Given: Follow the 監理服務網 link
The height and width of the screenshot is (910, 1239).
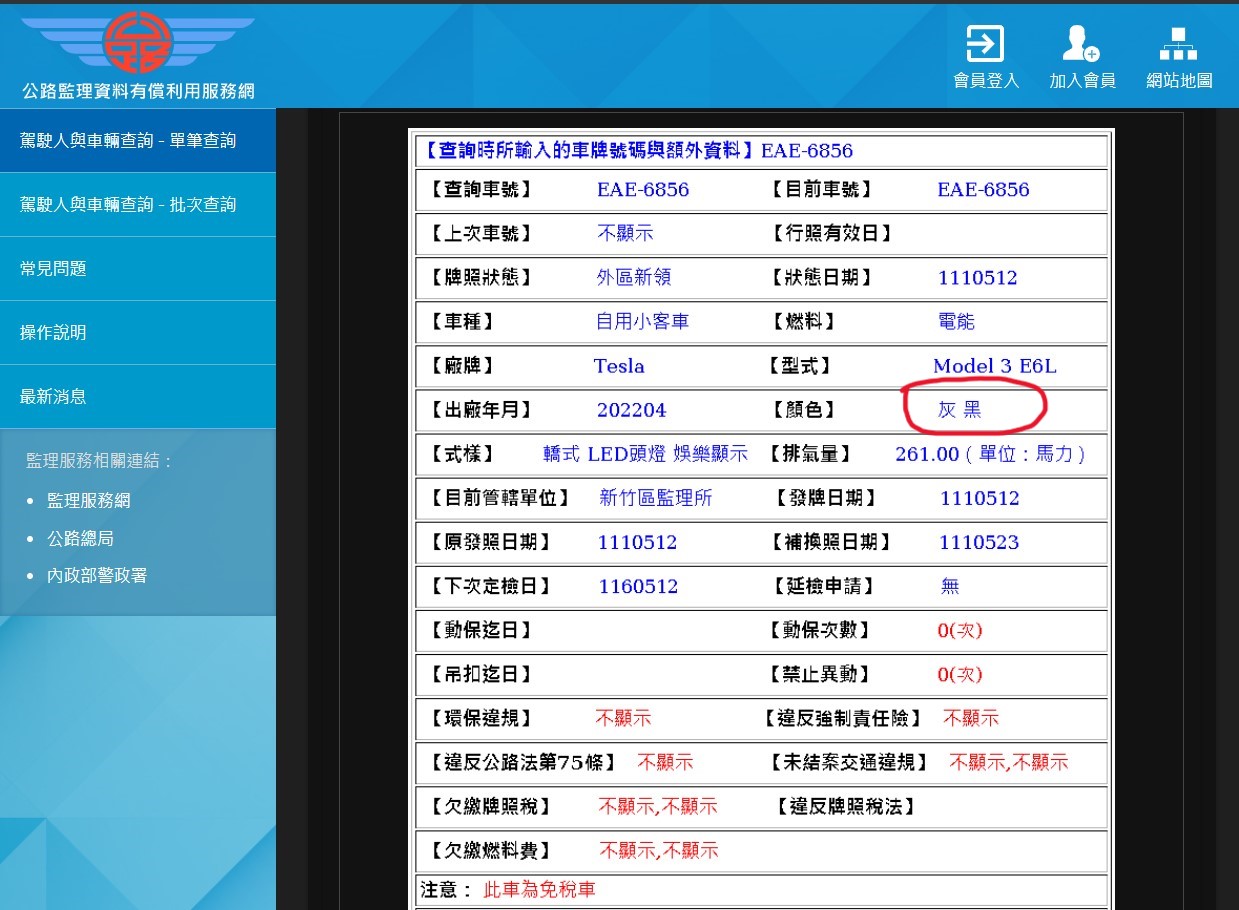Looking at the screenshot, I should click(89, 500).
